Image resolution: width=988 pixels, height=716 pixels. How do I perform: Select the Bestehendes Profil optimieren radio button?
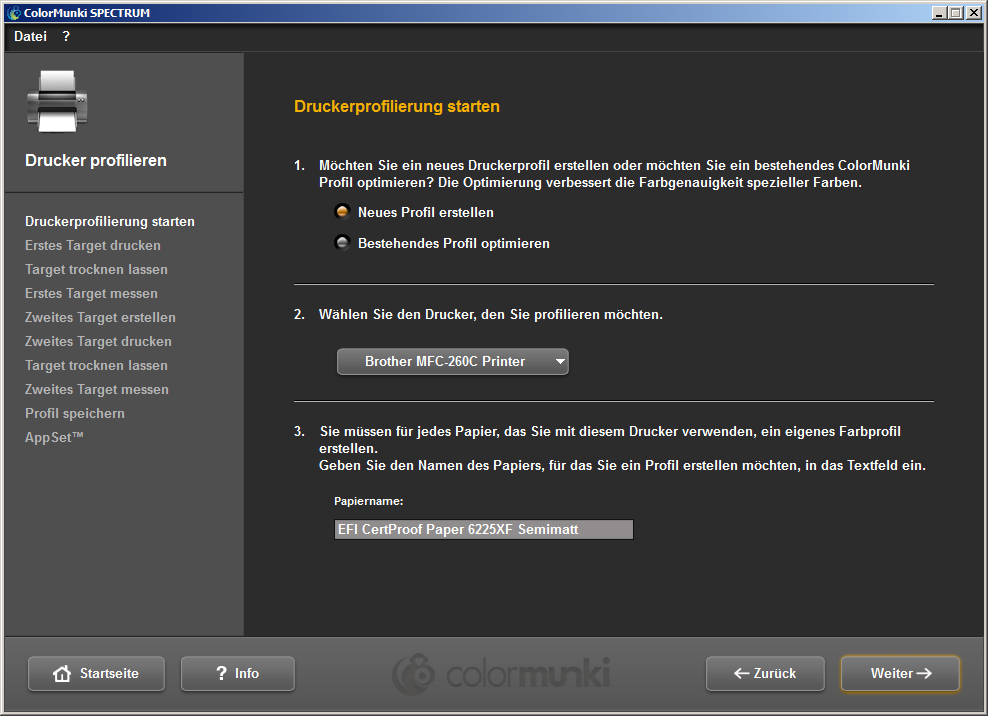(x=342, y=243)
